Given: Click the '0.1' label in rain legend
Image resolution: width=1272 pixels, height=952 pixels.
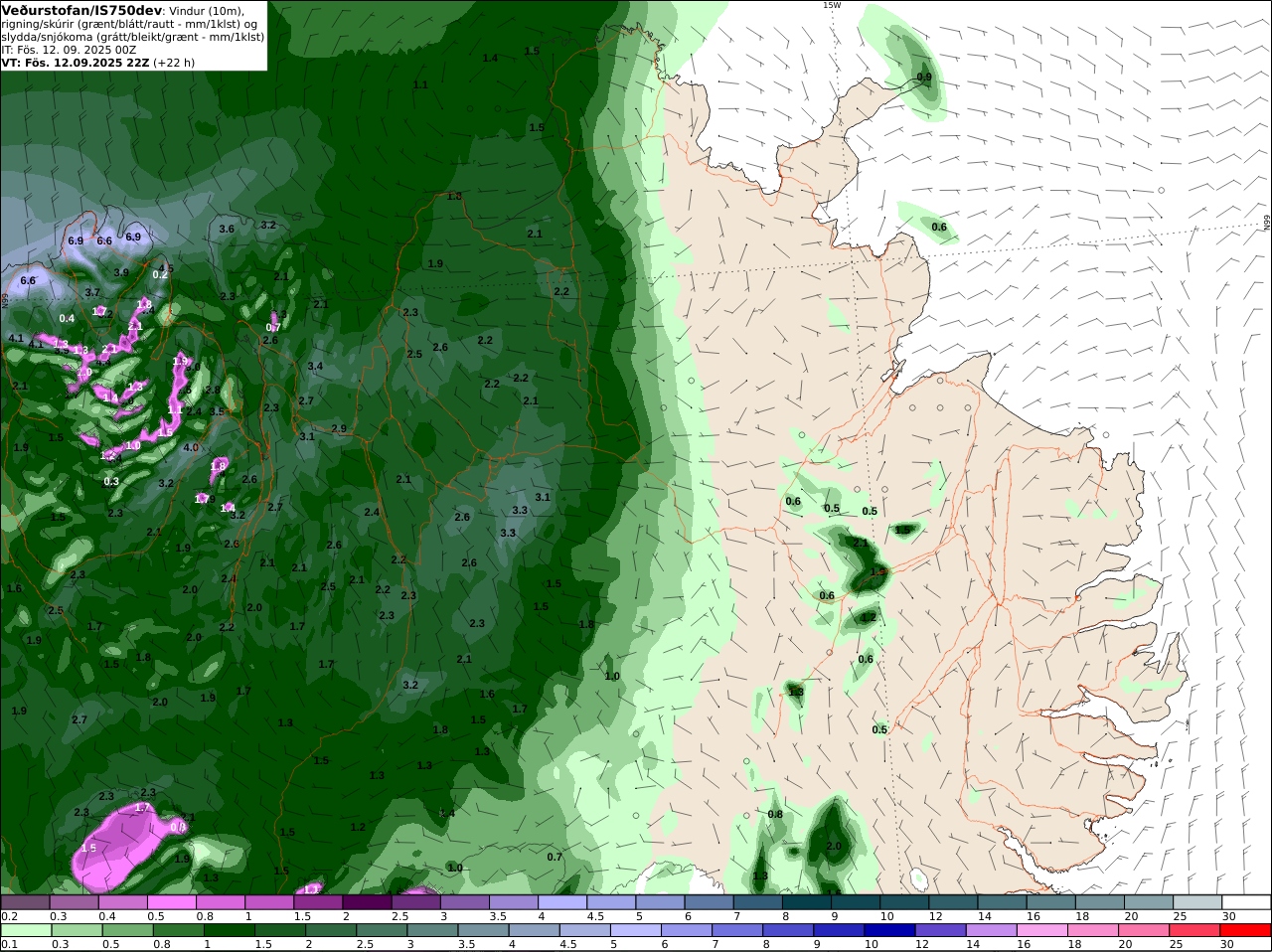Looking at the screenshot, I should coord(8,944).
